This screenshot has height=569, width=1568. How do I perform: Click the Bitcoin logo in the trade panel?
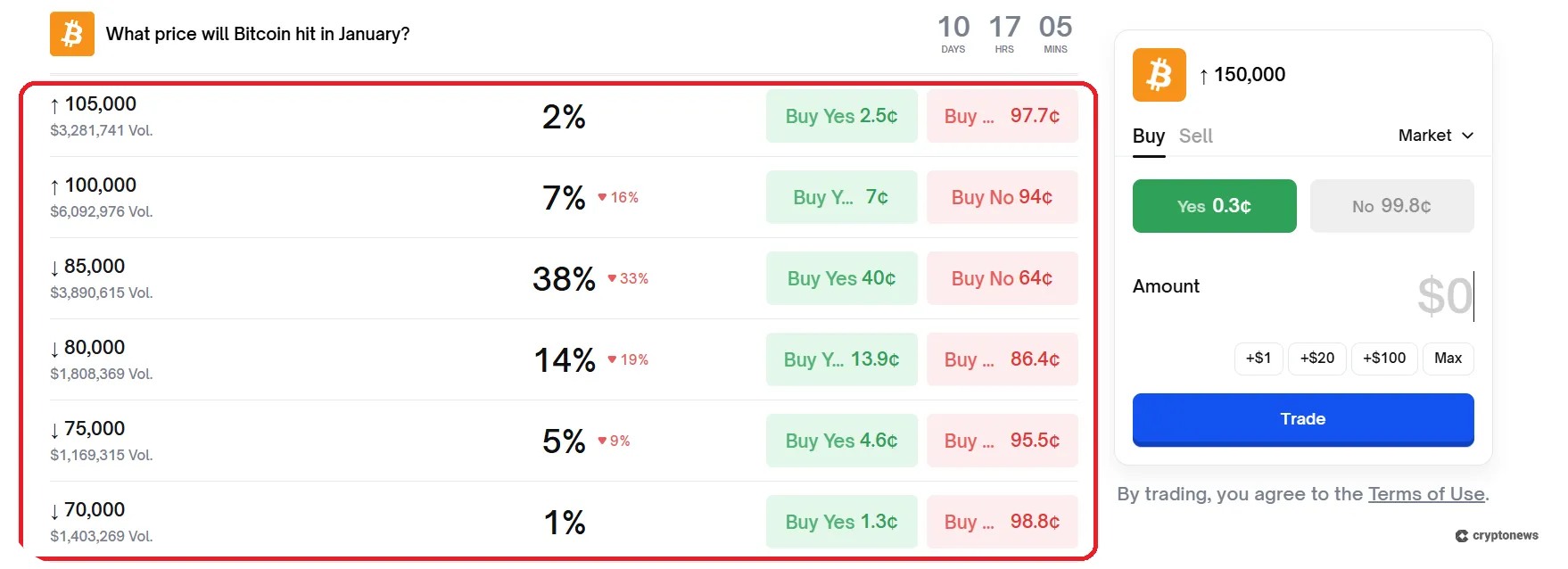coord(1159,75)
